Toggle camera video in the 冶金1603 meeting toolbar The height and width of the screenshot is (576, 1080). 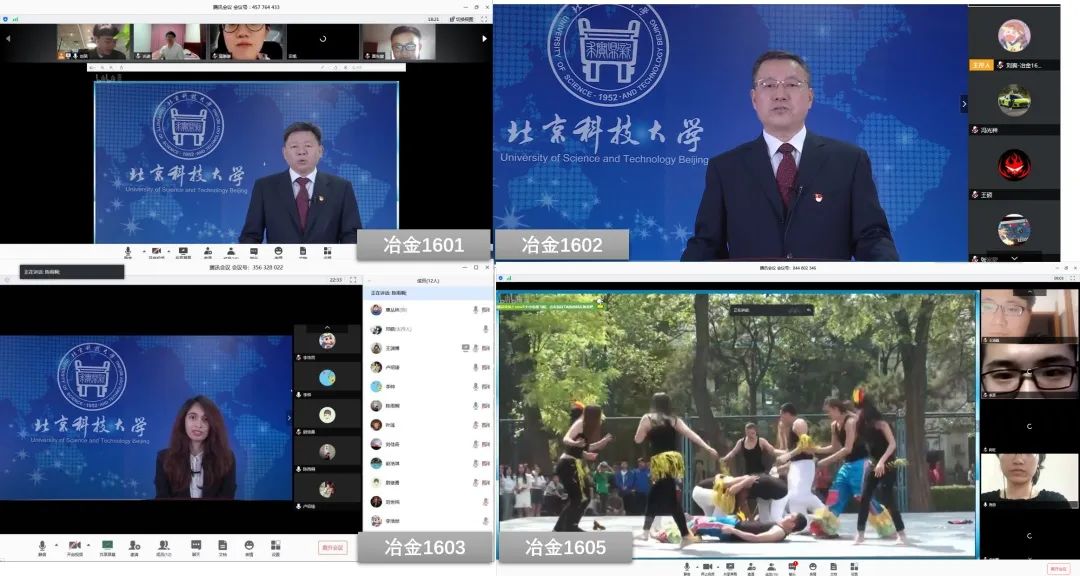point(74,546)
